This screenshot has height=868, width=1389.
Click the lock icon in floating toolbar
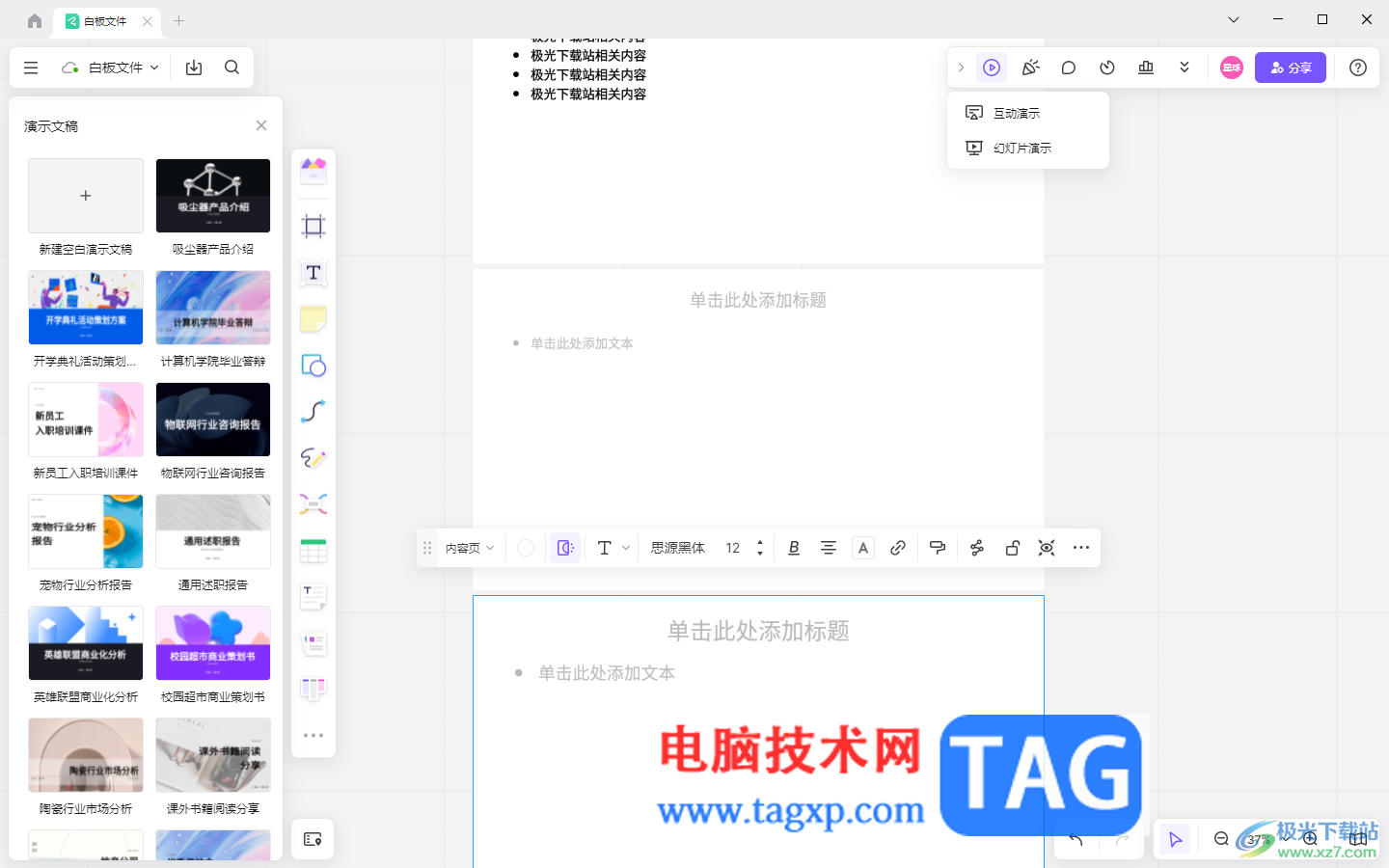coord(1012,548)
